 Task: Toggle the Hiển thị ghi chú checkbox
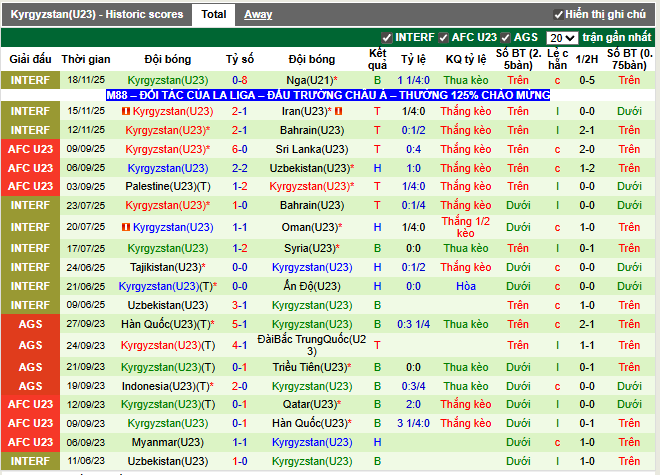[558, 15]
